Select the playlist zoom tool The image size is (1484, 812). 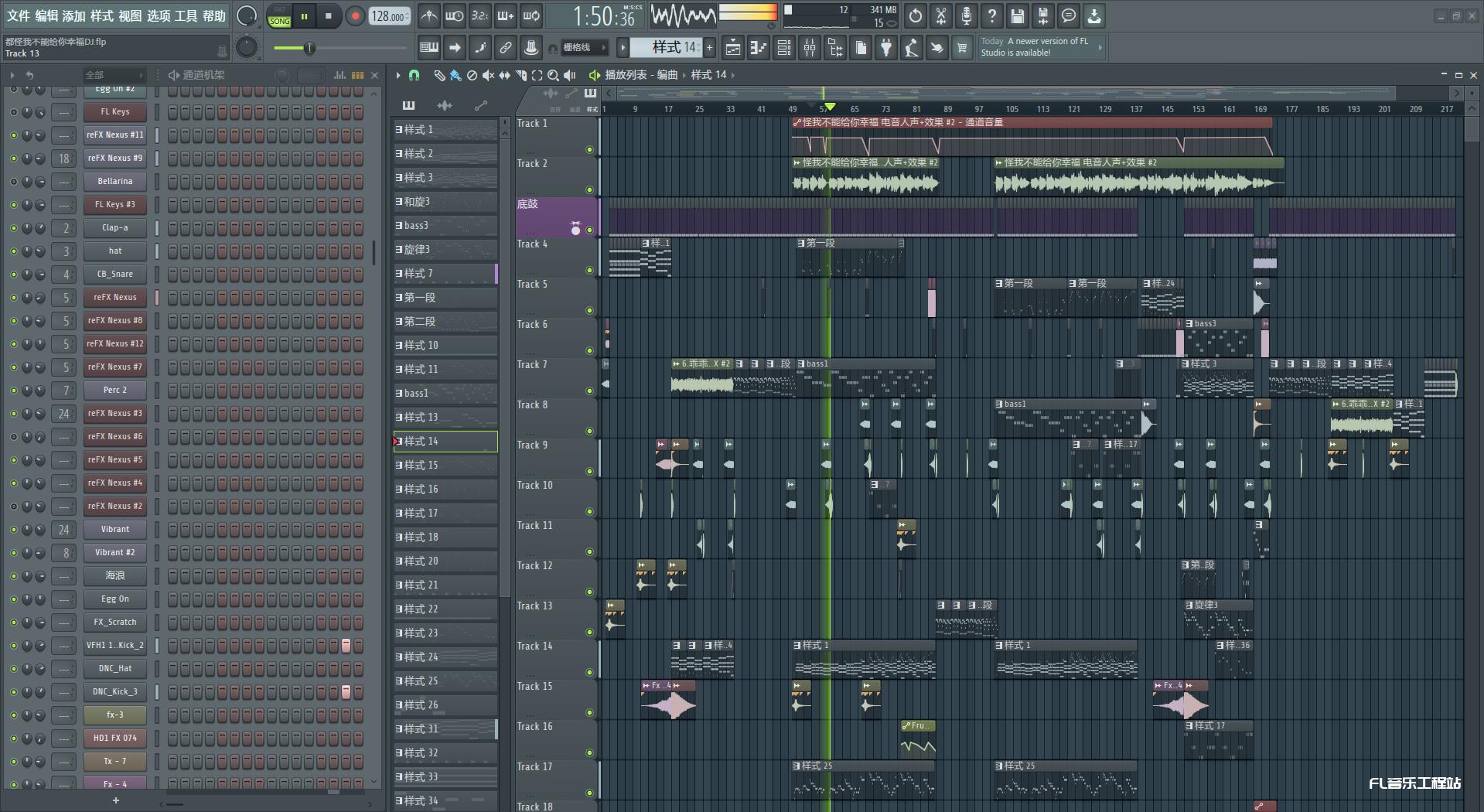click(553, 75)
